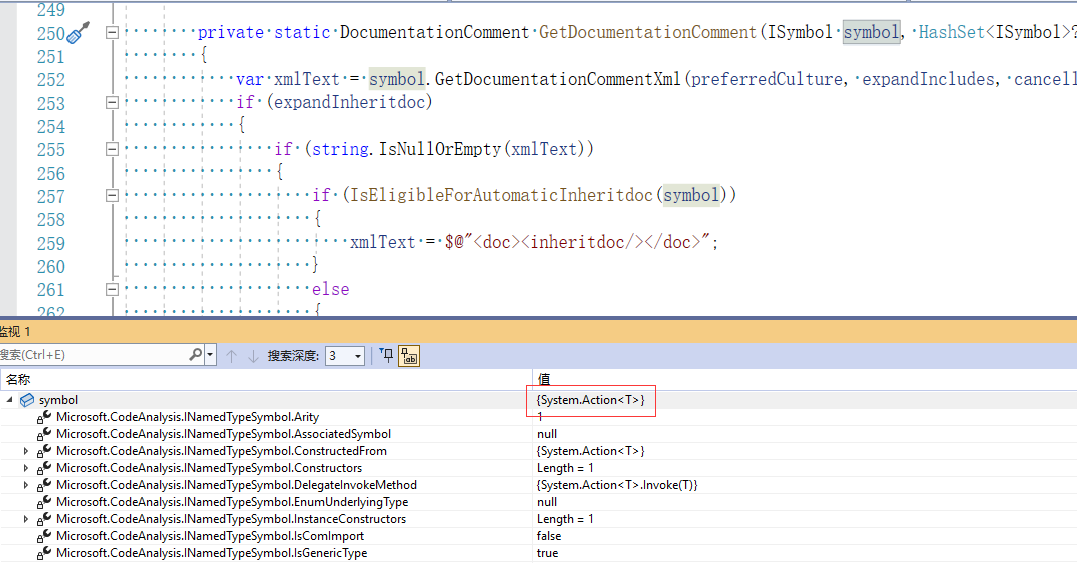Click the {System.Action<T>.Invoke(T)} value

tap(617, 485)
